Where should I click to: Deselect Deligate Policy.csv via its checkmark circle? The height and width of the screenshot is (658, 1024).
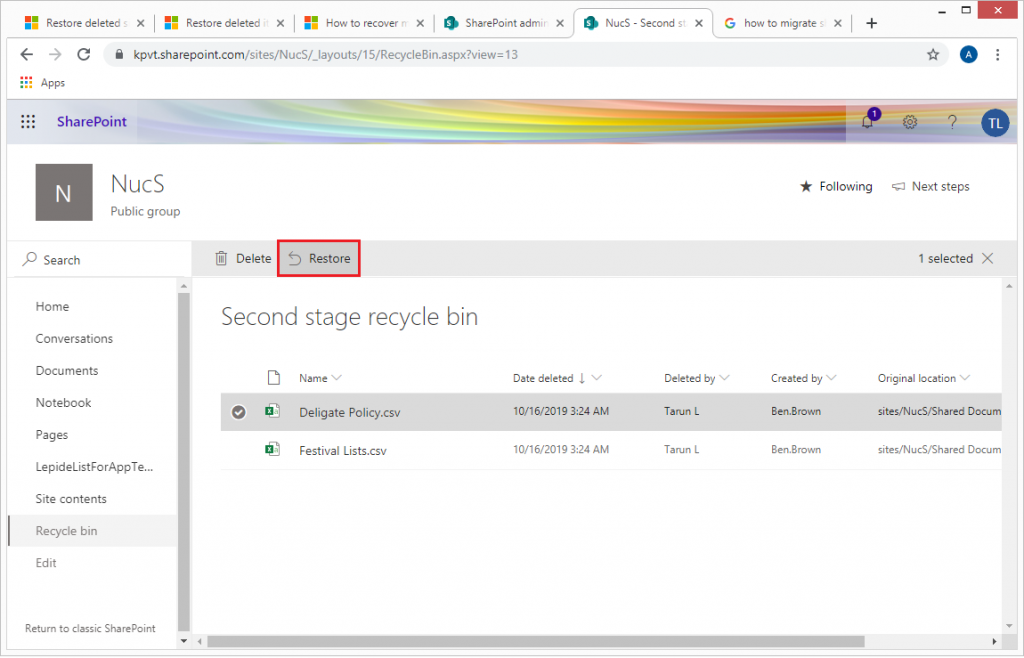coord(238,411)
